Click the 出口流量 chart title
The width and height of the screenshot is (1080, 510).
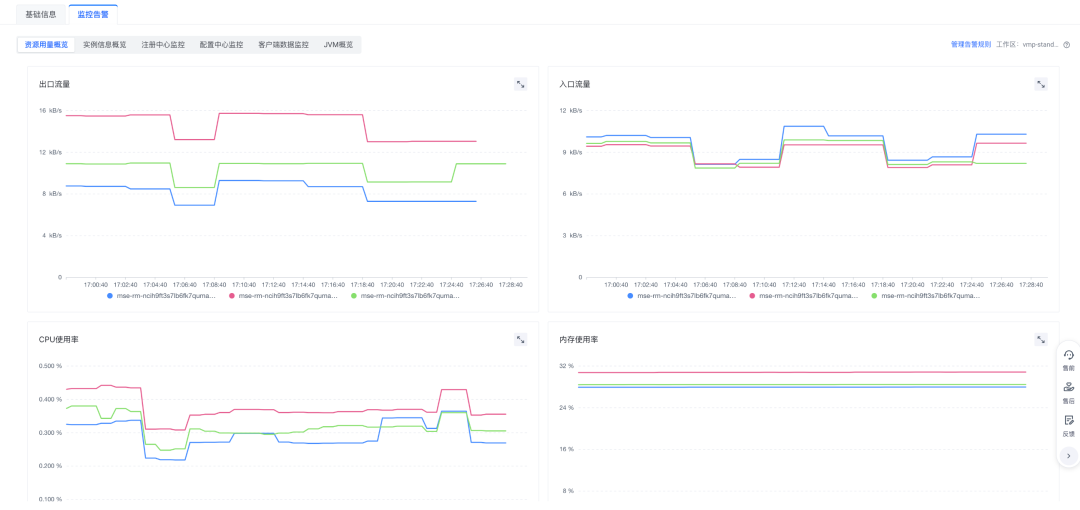point(54,85)
